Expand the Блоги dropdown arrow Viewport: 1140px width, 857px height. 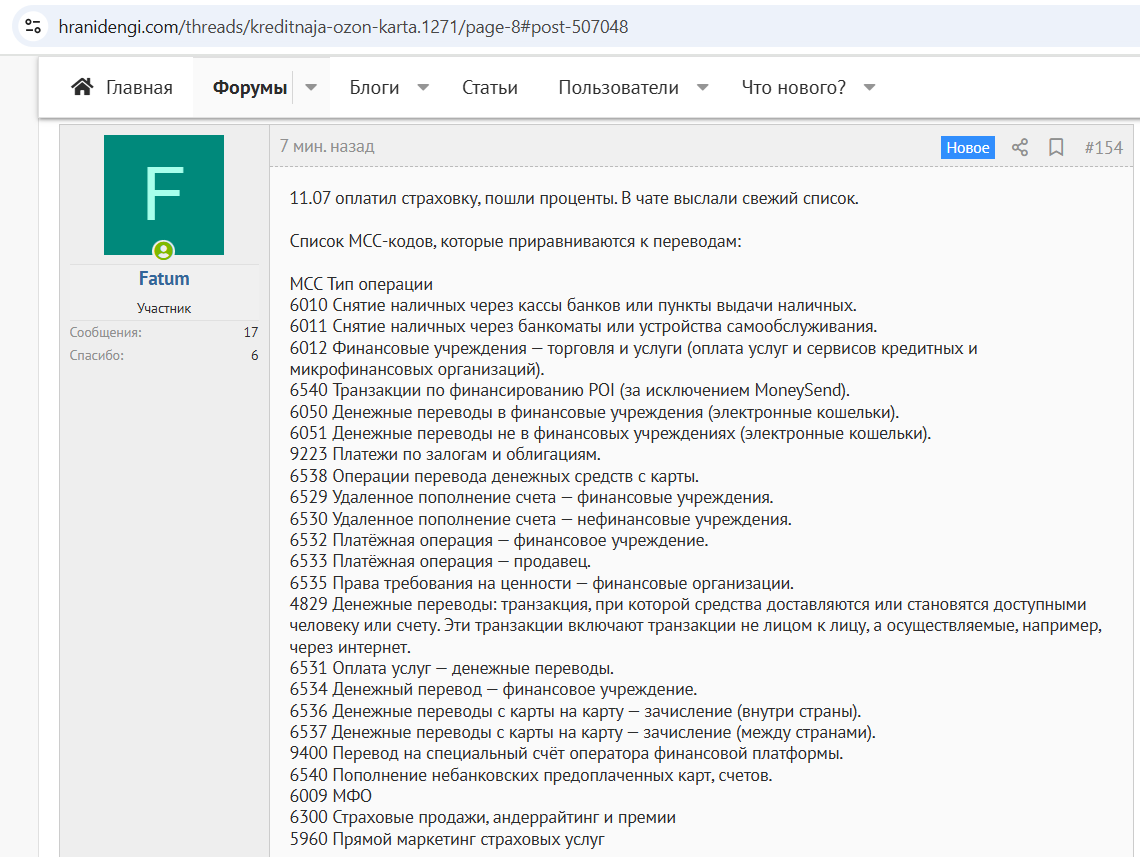[x=423, y=87]
